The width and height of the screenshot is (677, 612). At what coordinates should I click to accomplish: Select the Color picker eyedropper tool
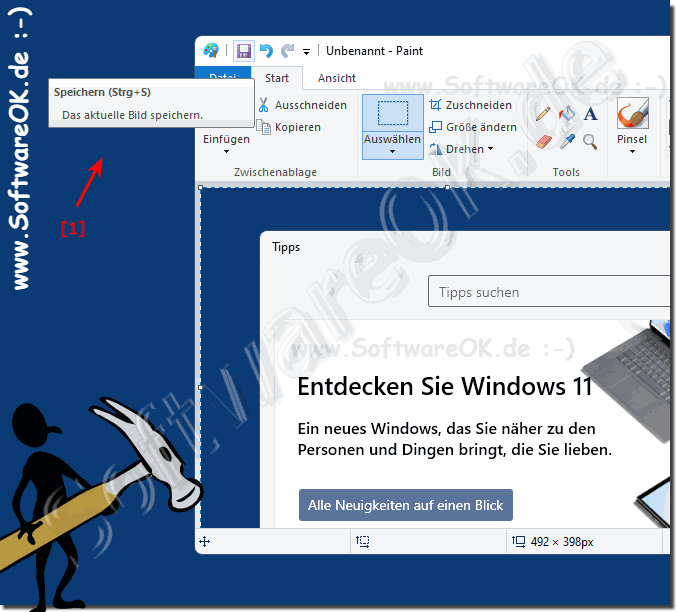point(567,142)
